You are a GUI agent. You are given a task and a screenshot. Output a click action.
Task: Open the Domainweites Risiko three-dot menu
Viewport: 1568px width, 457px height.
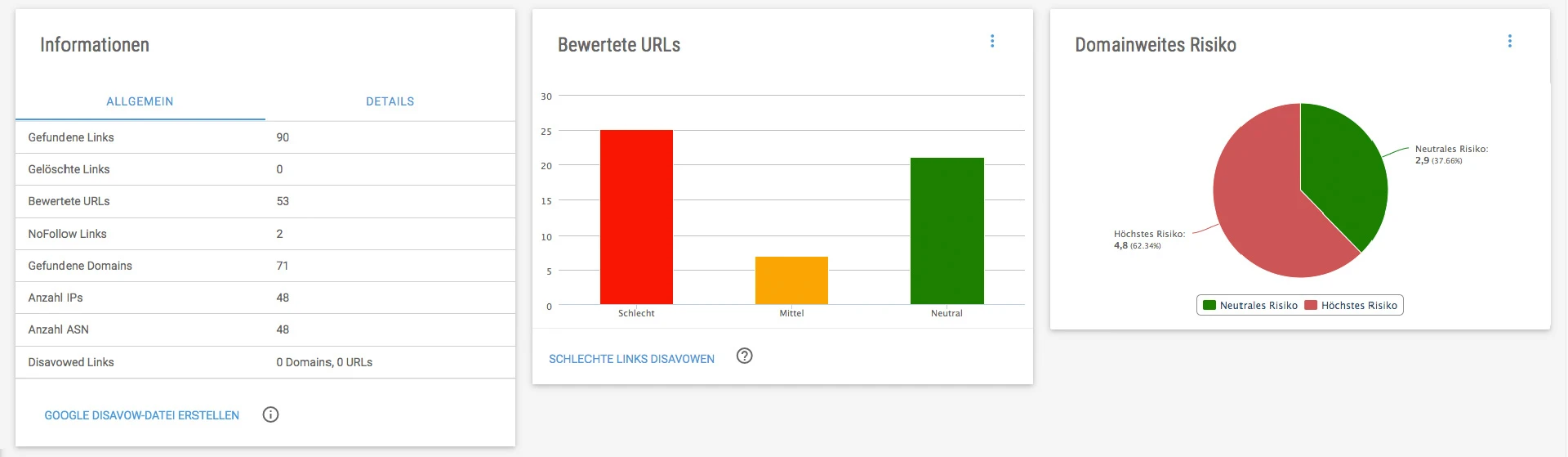tap(1509, 41)
